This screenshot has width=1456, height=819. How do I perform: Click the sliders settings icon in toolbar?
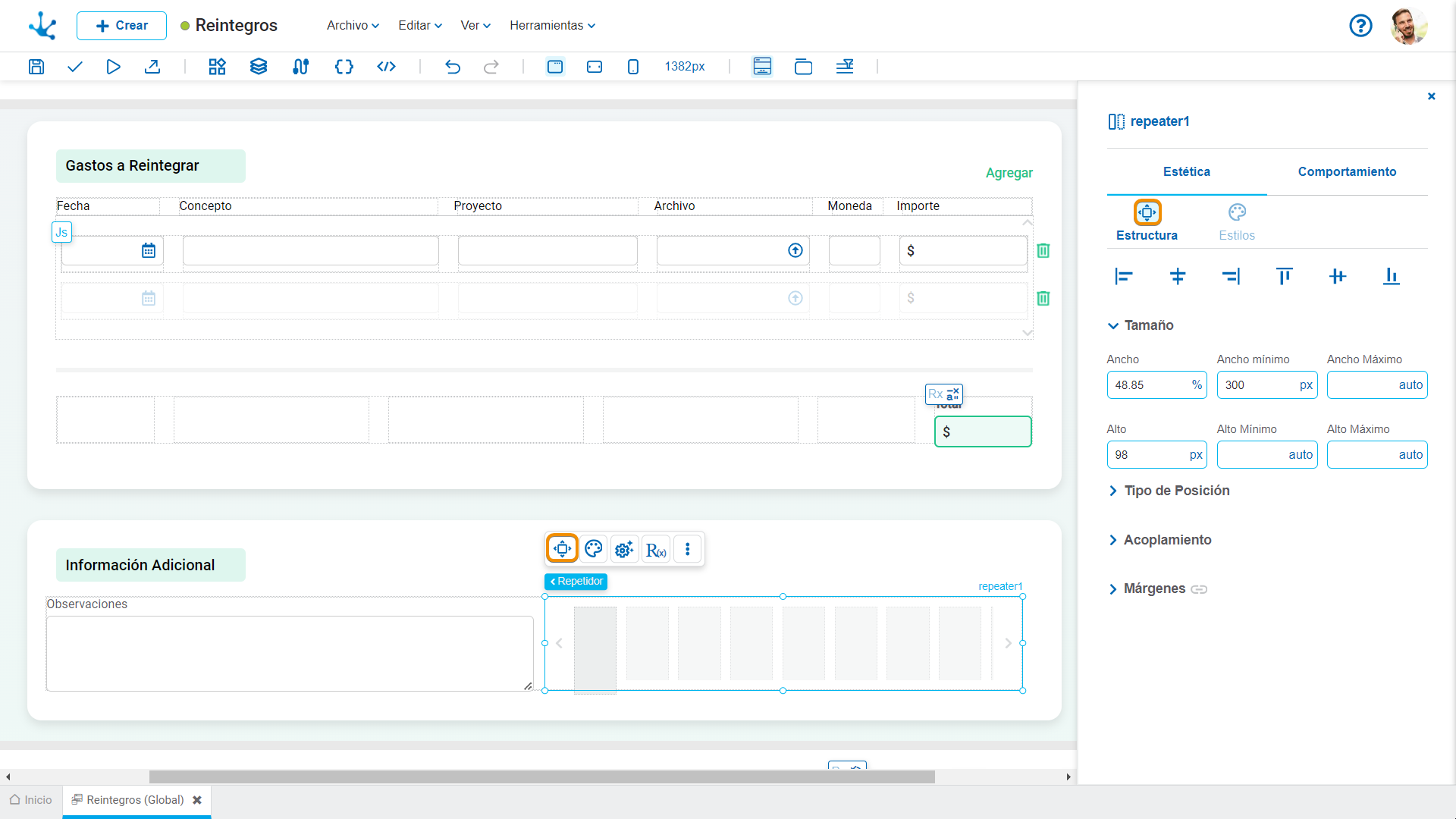300,67
